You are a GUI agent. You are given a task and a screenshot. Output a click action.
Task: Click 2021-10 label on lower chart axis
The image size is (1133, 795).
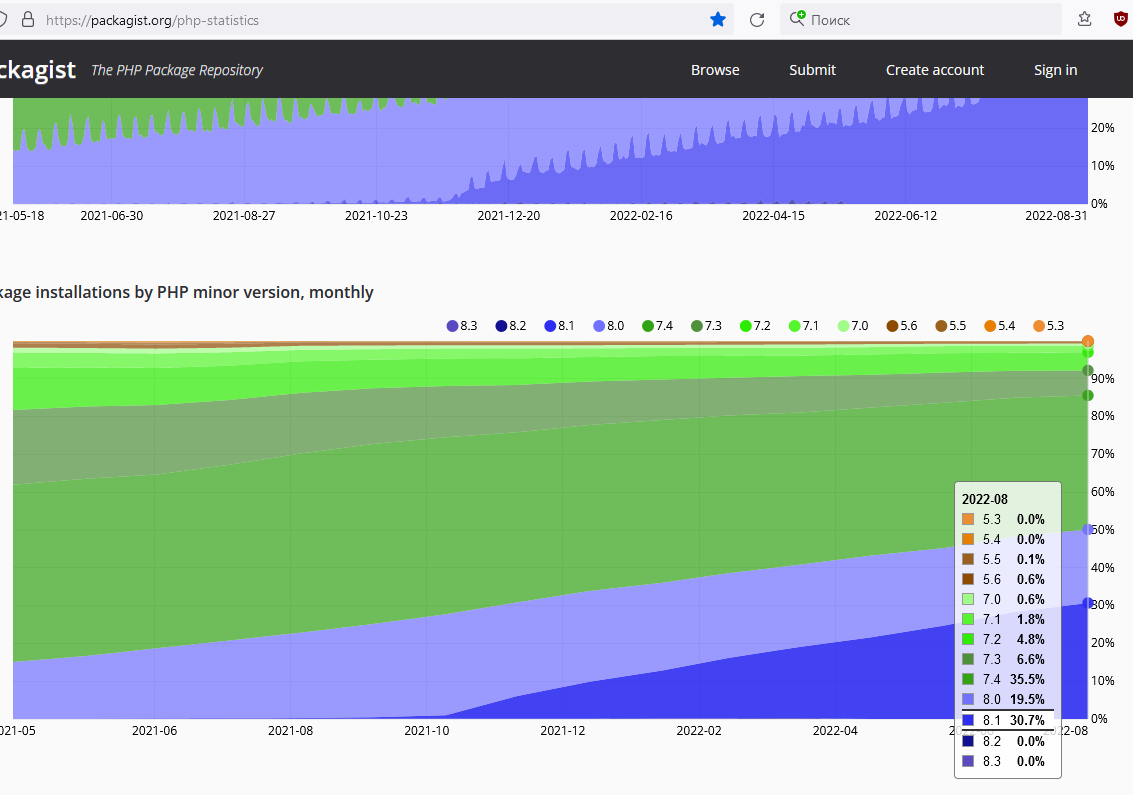[426, 731]
